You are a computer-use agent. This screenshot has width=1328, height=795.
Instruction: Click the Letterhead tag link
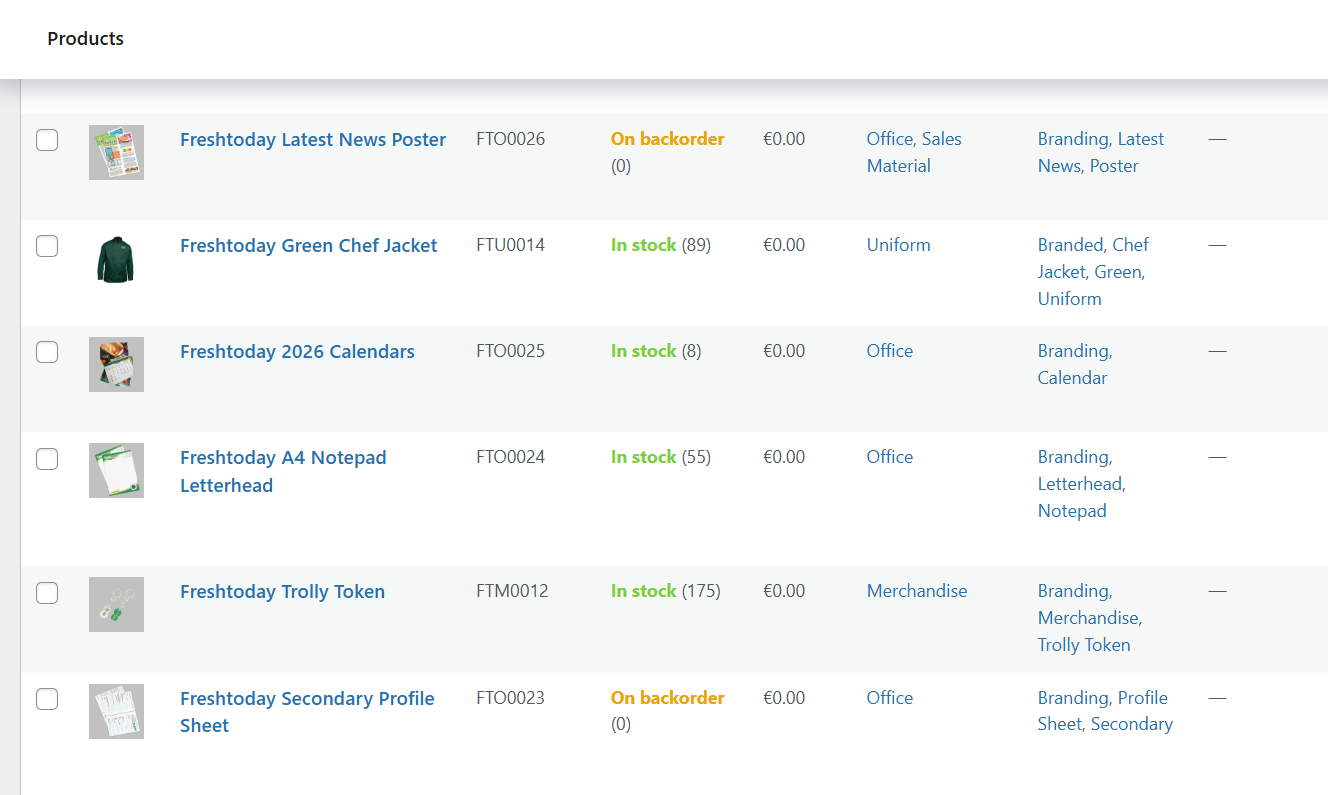(1078, 484)
